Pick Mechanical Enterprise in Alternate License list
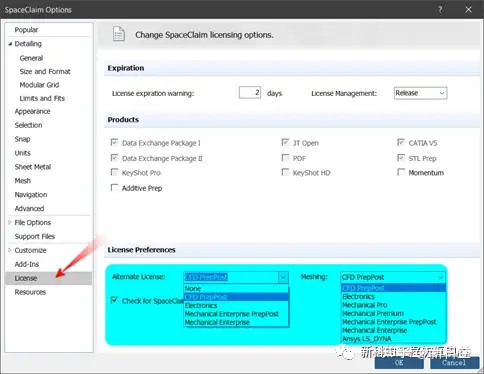This screenshot has width=484, height=374. click(236, 322)
